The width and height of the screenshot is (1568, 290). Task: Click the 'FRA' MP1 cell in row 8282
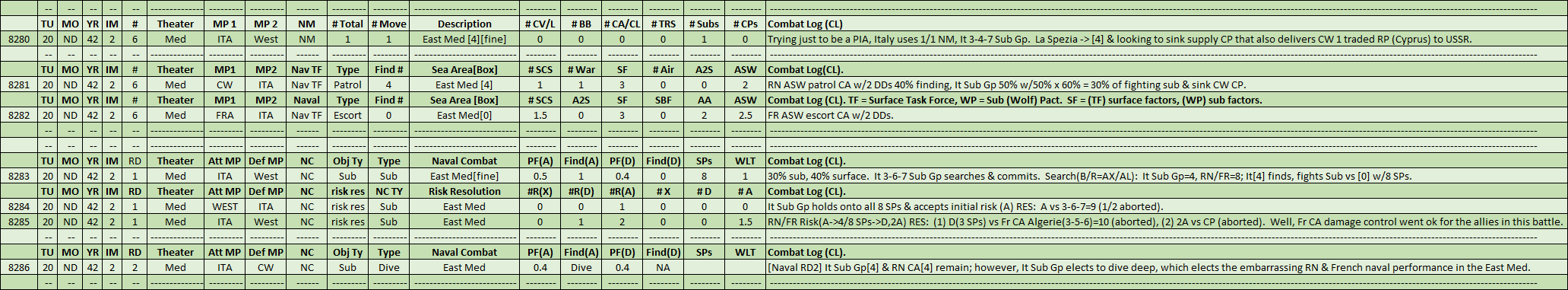click(x=225, y=115)
